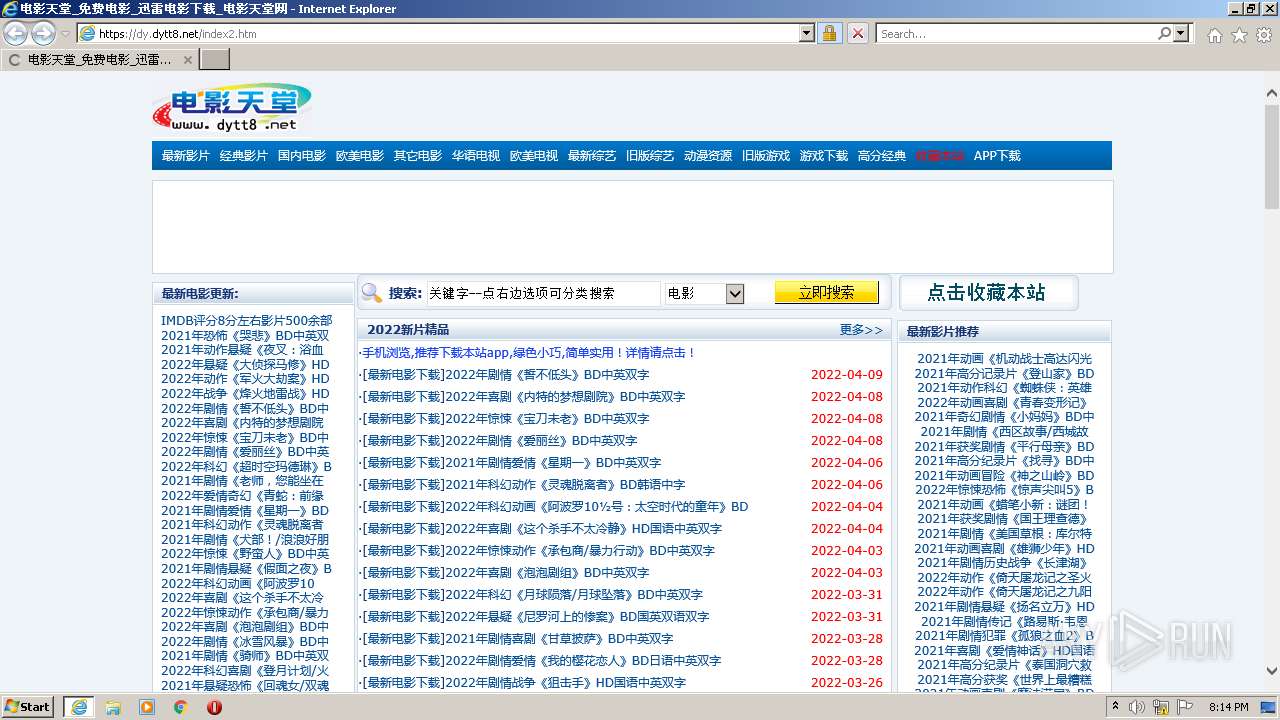Image resolution: width=1280 pixels, height=720 pixels.
Task: Click the security lock icon in address bar
Action: 829,34
